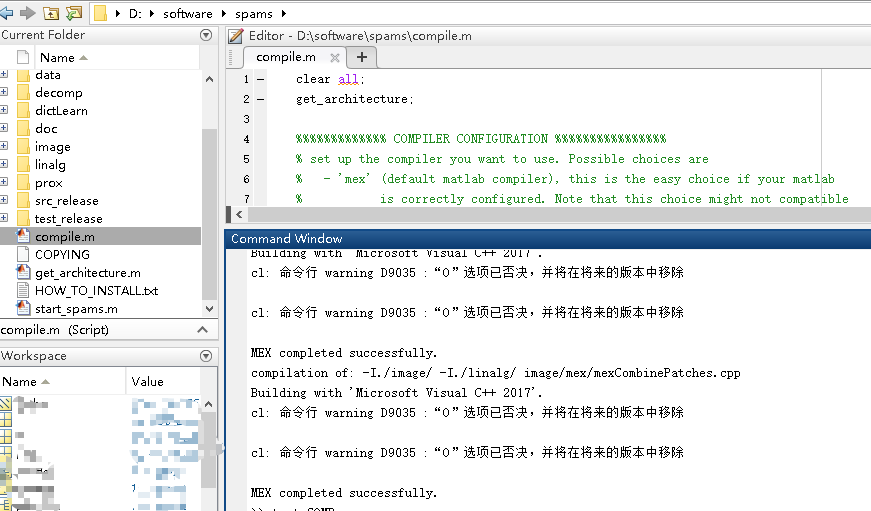Open dropdown arrow after D: in path
The image size is (871, 511).
152,13
